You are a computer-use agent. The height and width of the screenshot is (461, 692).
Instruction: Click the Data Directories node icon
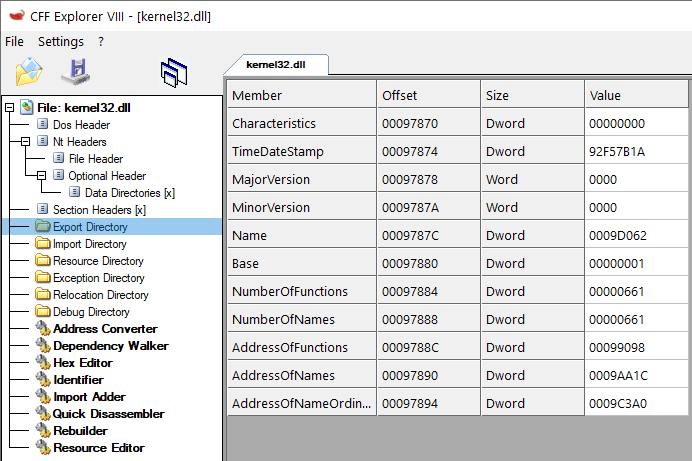[x=75, y=192]
